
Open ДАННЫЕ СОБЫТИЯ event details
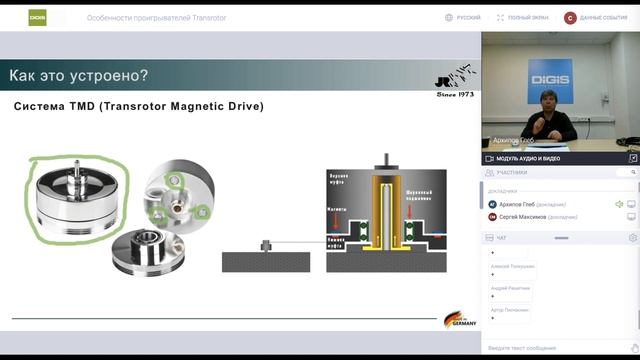pyautogui.click(x=603, y=18)
